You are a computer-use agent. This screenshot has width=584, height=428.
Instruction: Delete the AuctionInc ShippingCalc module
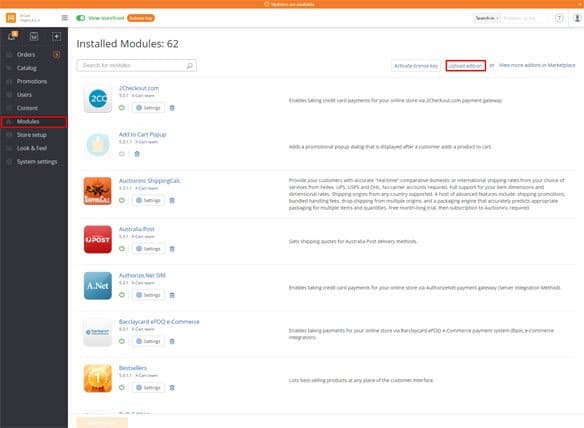click(172, 200)
